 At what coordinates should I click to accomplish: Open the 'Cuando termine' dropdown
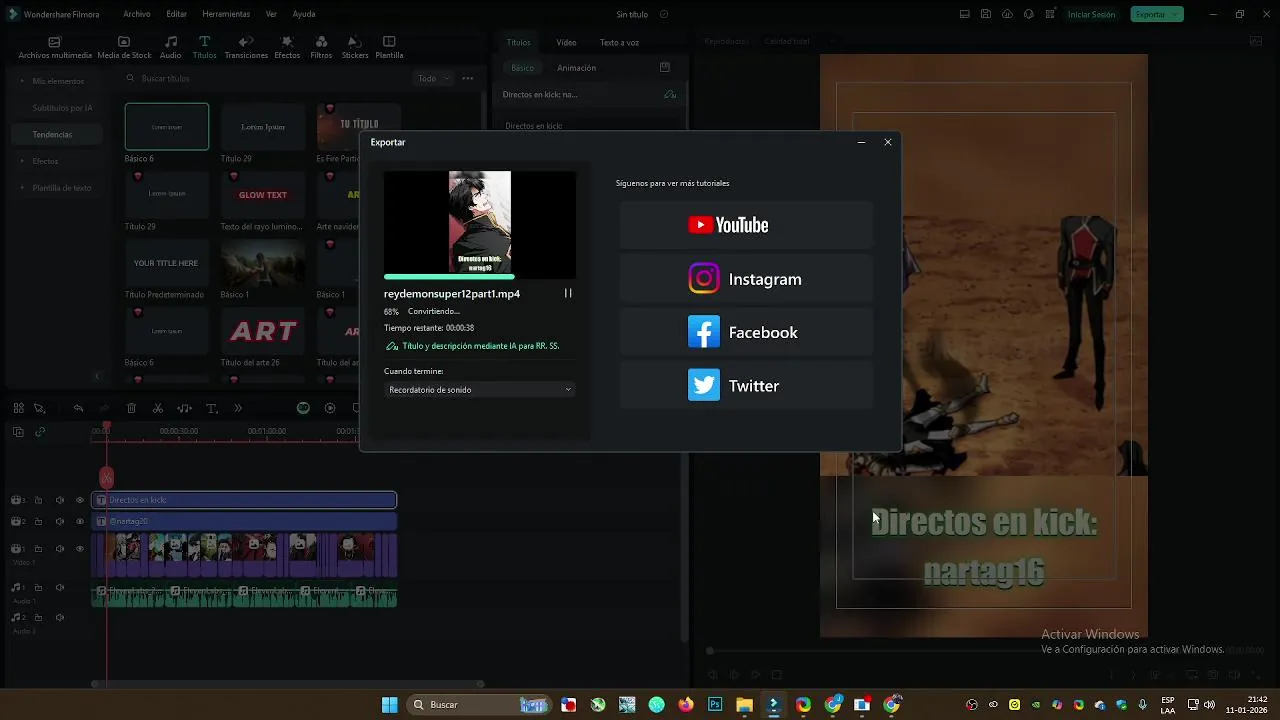click(x=480, y=390)
